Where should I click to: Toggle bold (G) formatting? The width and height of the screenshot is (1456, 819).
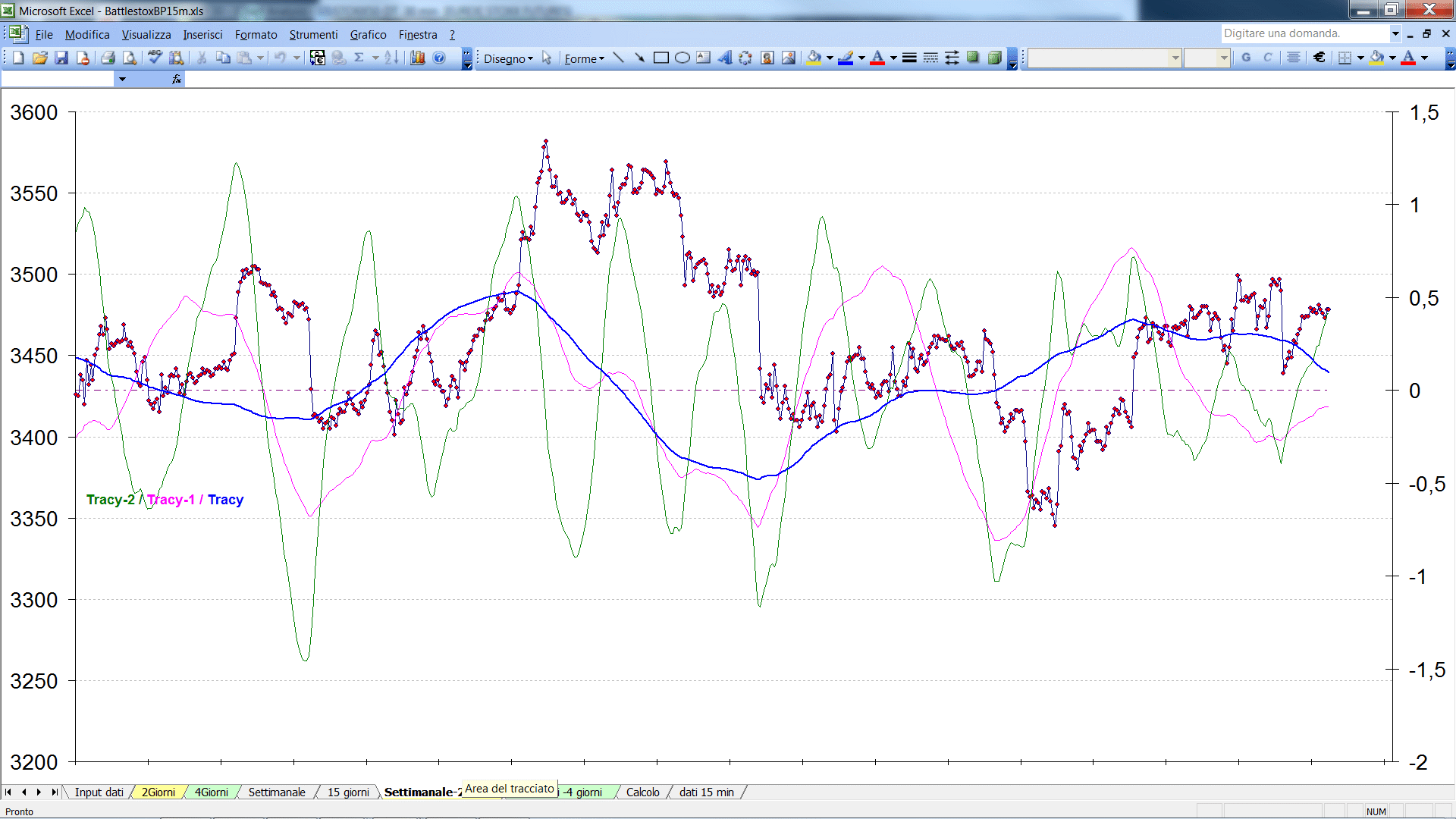click(1246, 58)
